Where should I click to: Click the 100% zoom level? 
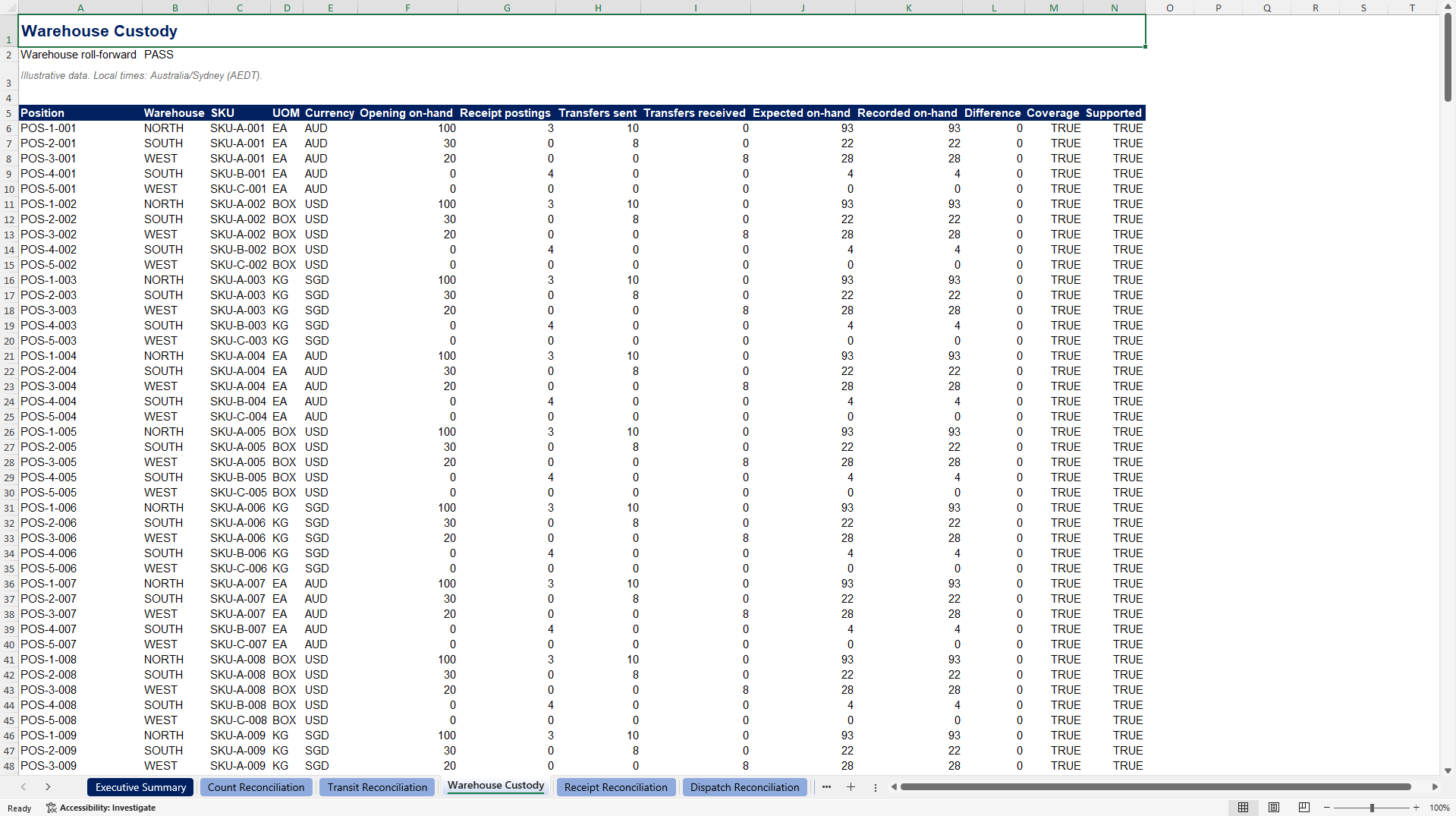point(1439,808)
